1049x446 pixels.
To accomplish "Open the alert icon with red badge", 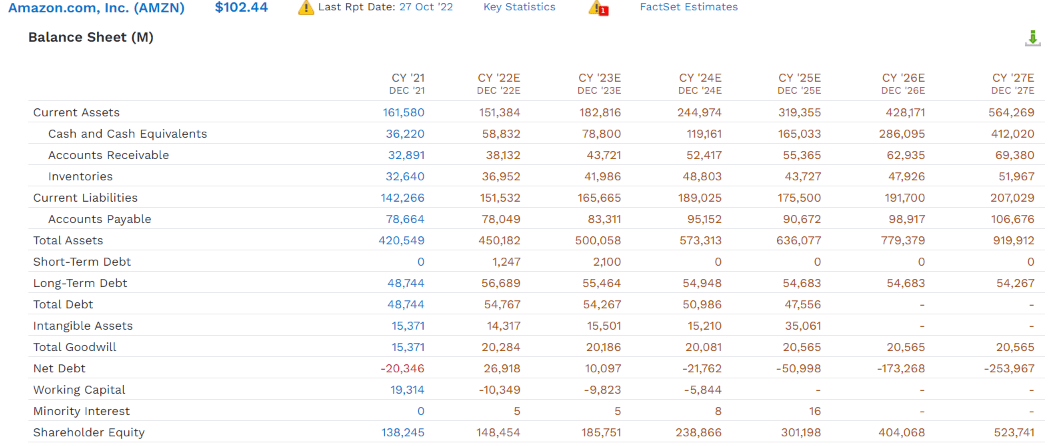I will [x=598, y=8].
